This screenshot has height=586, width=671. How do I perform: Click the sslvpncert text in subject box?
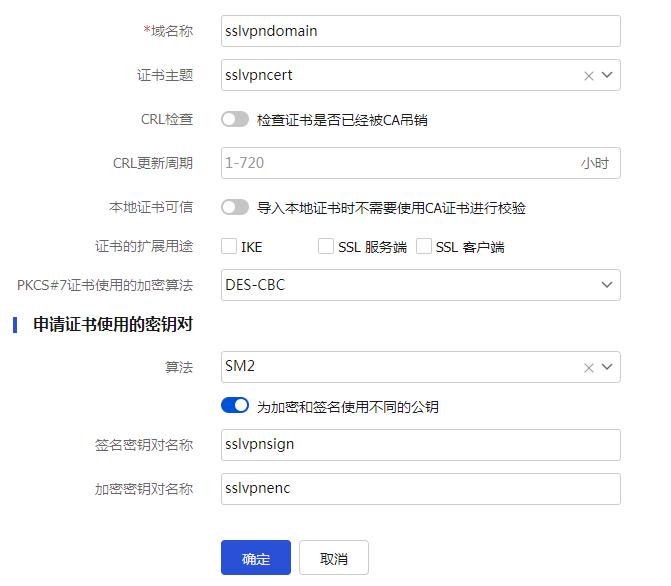pos(260,76)
